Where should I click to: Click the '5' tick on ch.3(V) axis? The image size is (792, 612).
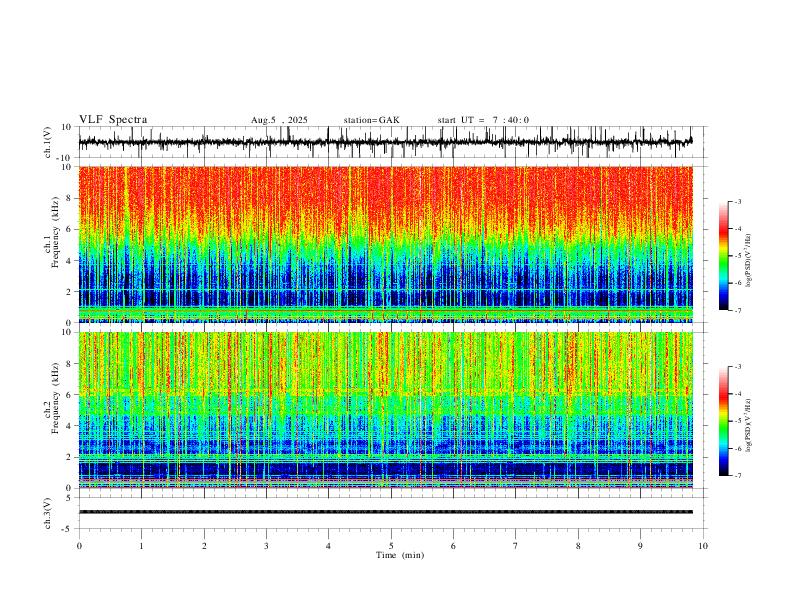(x=69, y=498)
